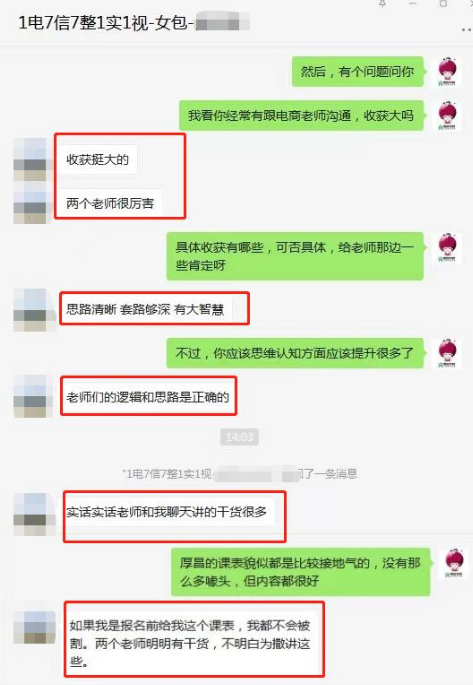The height and width of the screenshot is (685, 473).
Task: Select '实话实话老师和我聊天讲的干货很多' message bubble
Action: tap(166, 512)
